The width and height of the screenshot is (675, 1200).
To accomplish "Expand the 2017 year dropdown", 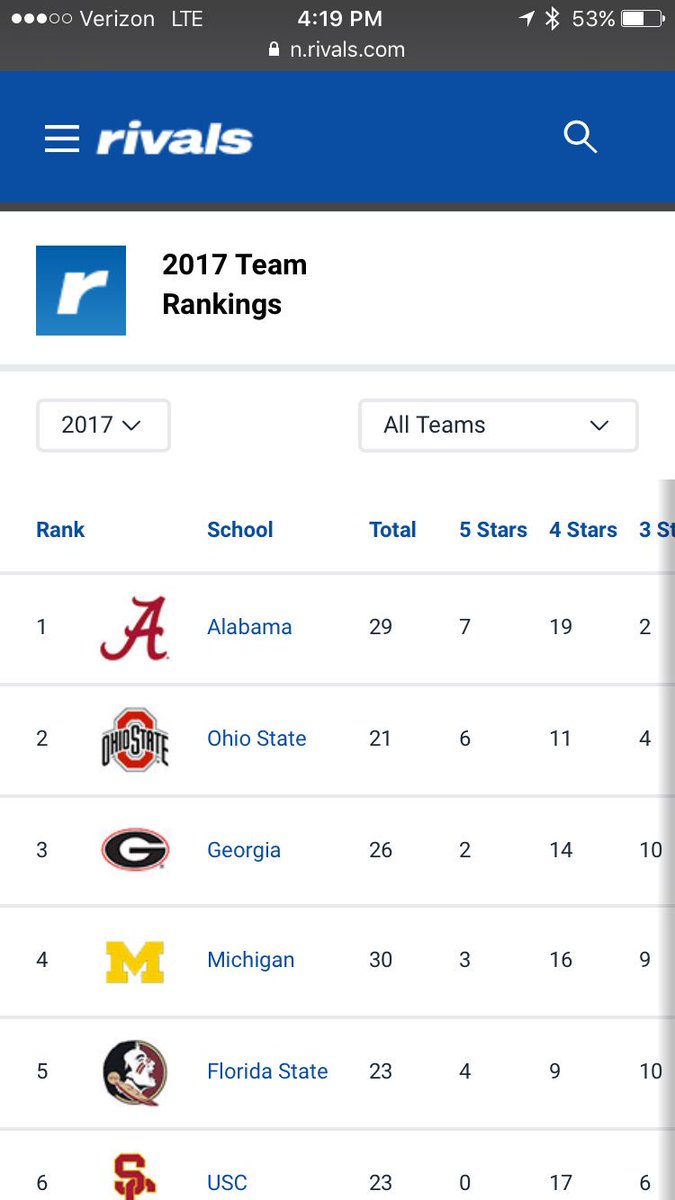I will click(x=103, y=425).
